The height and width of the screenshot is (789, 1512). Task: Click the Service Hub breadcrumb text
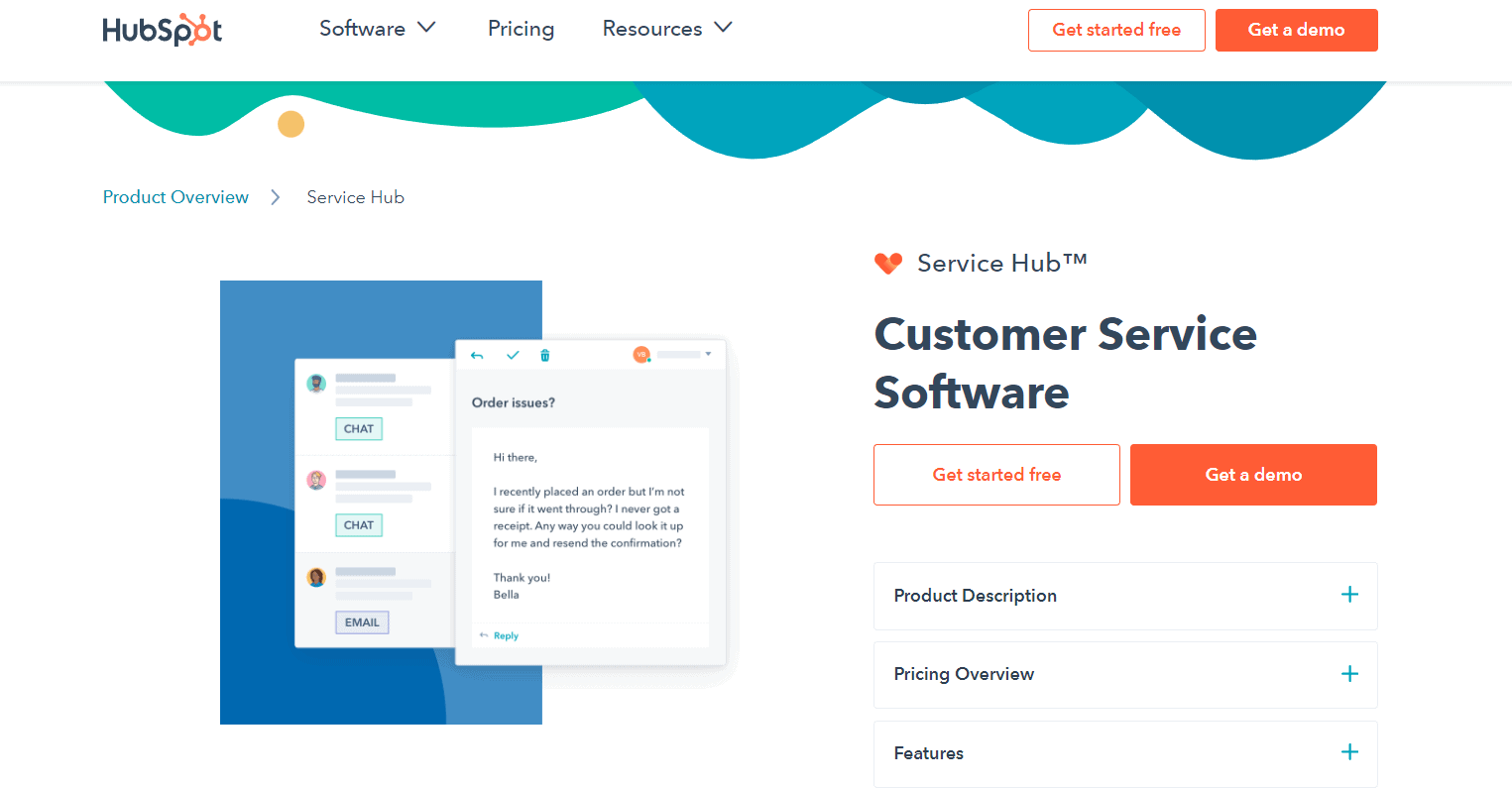[x=356, y=197]
